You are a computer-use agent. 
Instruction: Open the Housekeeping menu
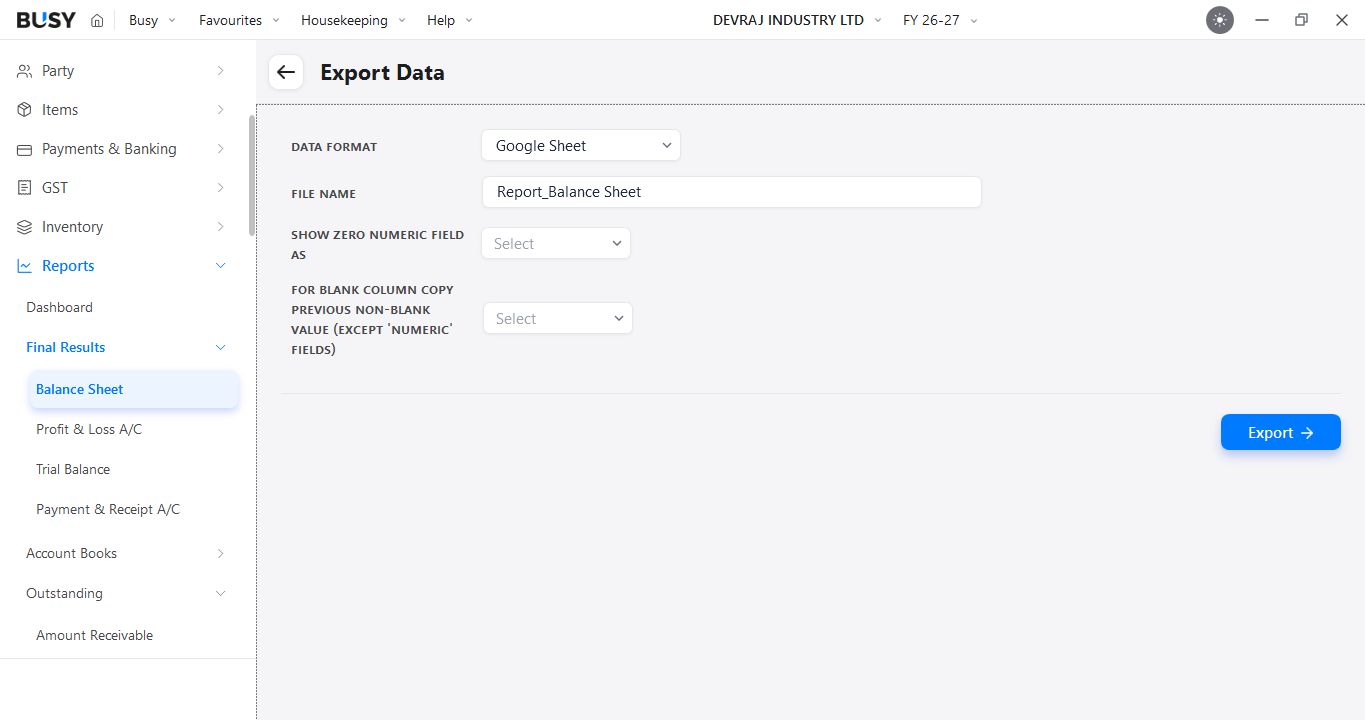pos(353,20)
